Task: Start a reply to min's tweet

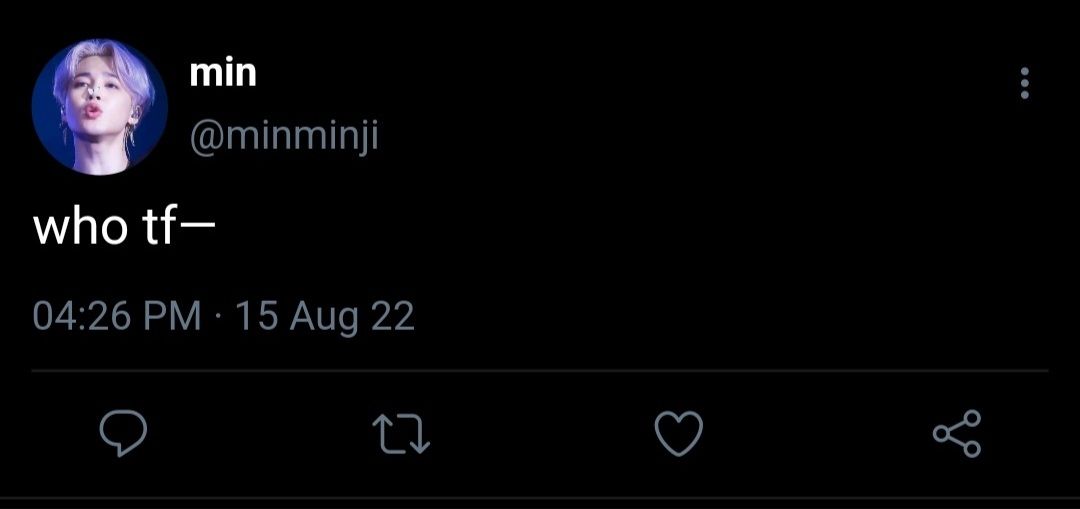Action: point(123,433)
